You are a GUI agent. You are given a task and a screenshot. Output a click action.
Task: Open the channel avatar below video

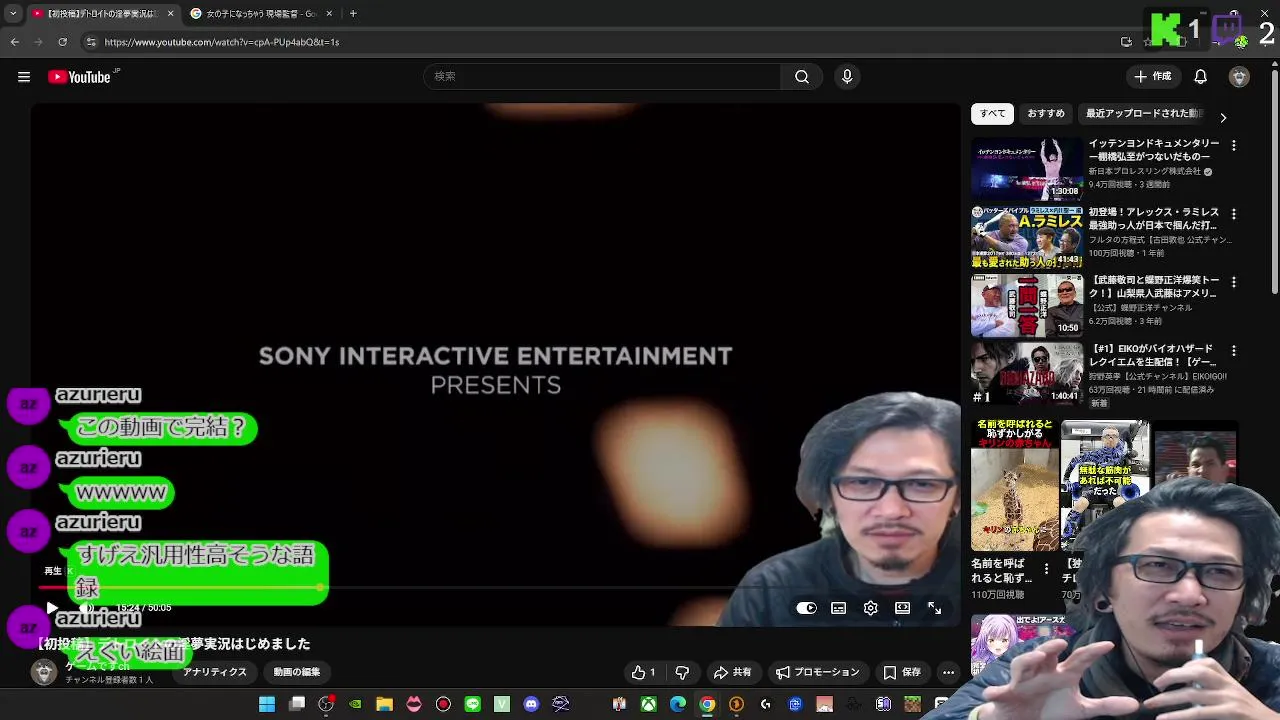(44, 673)
